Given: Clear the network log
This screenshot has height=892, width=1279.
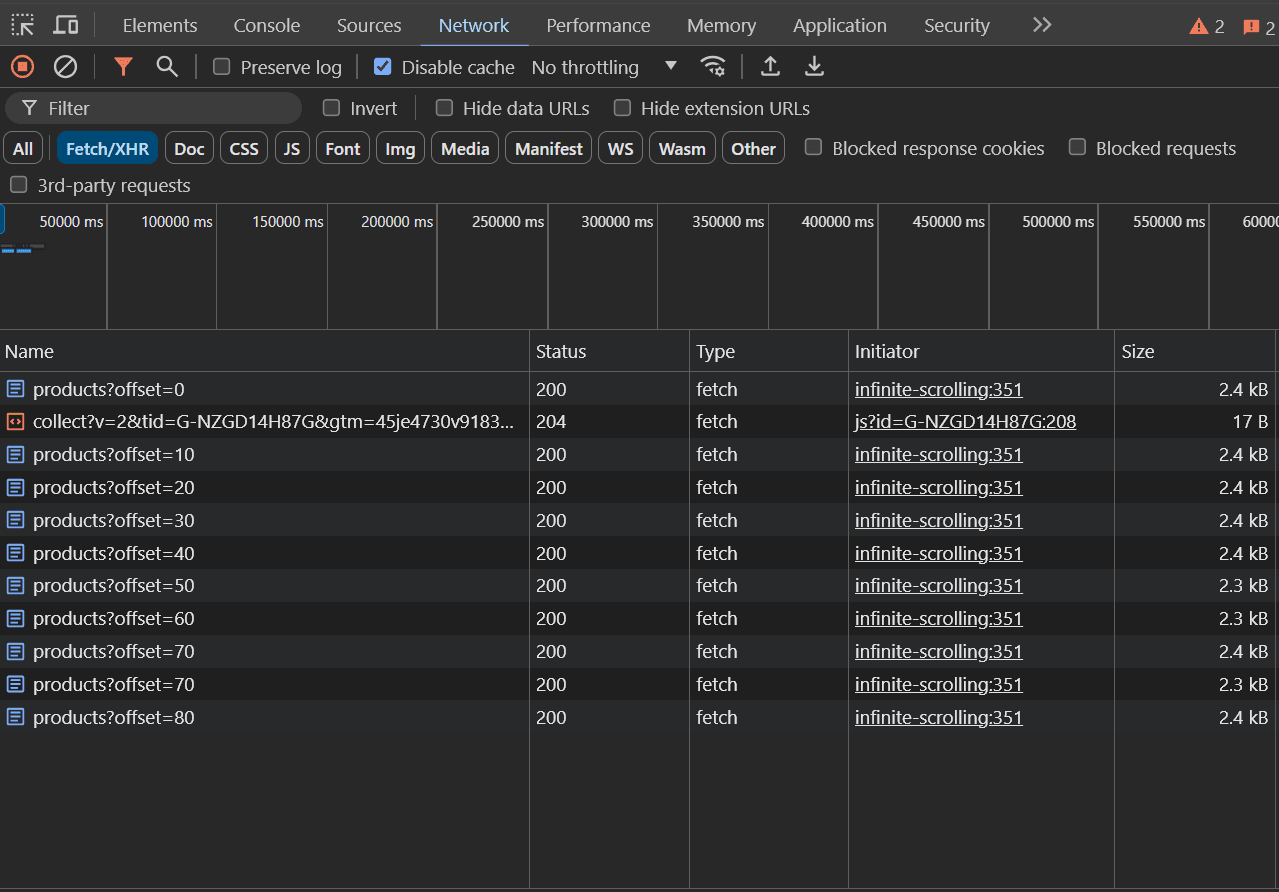Looking at the screenshot, I should (x=65, y=67).
